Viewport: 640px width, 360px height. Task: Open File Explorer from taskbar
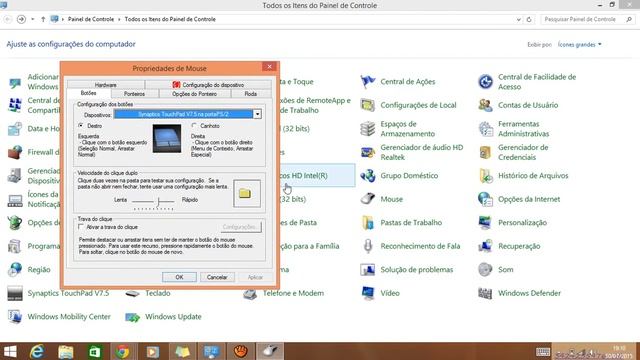(65, 351)
